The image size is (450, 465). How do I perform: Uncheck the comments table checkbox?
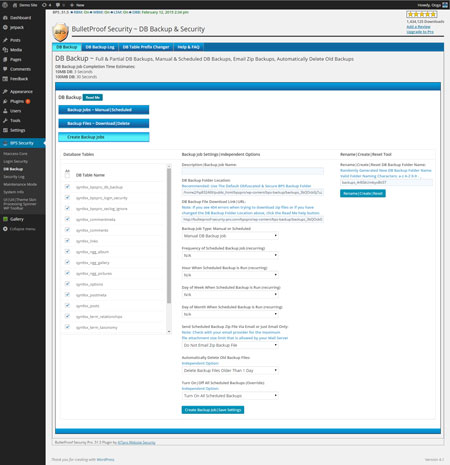point(67,230)
